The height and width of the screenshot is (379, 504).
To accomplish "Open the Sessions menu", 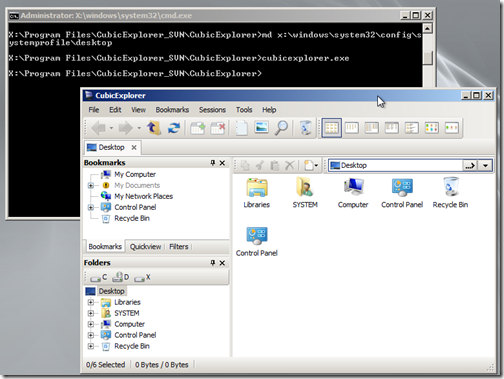I will click(x=212, y=110).
